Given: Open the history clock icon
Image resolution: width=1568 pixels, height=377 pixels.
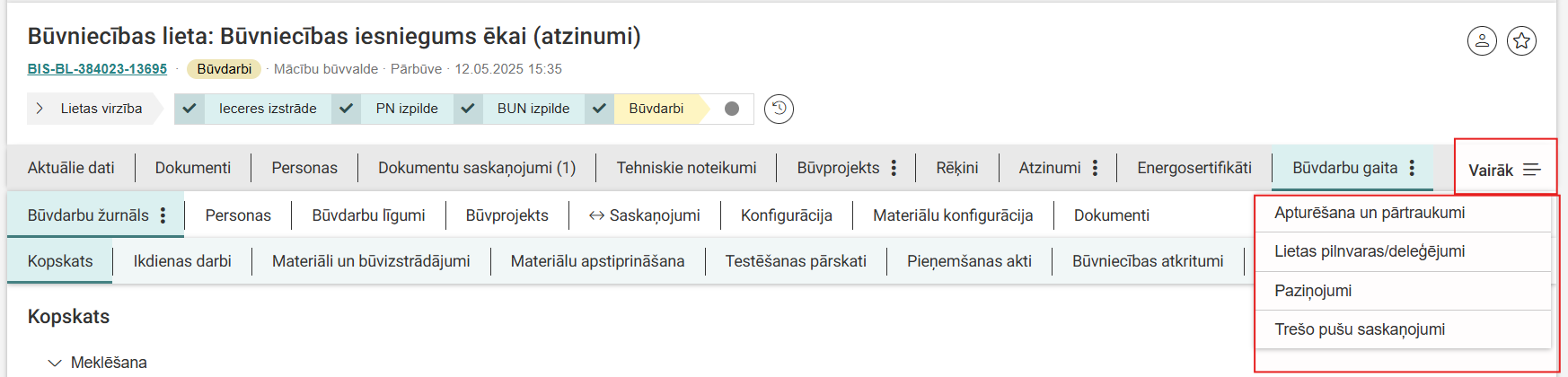Looking at the screenshot, I should [779, 109].
